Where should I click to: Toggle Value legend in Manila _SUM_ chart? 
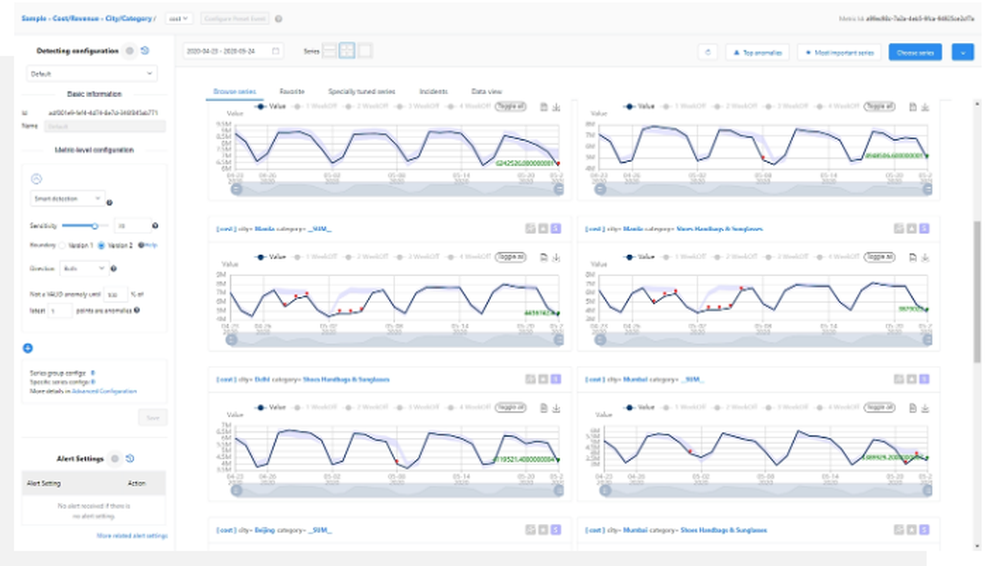270,257
